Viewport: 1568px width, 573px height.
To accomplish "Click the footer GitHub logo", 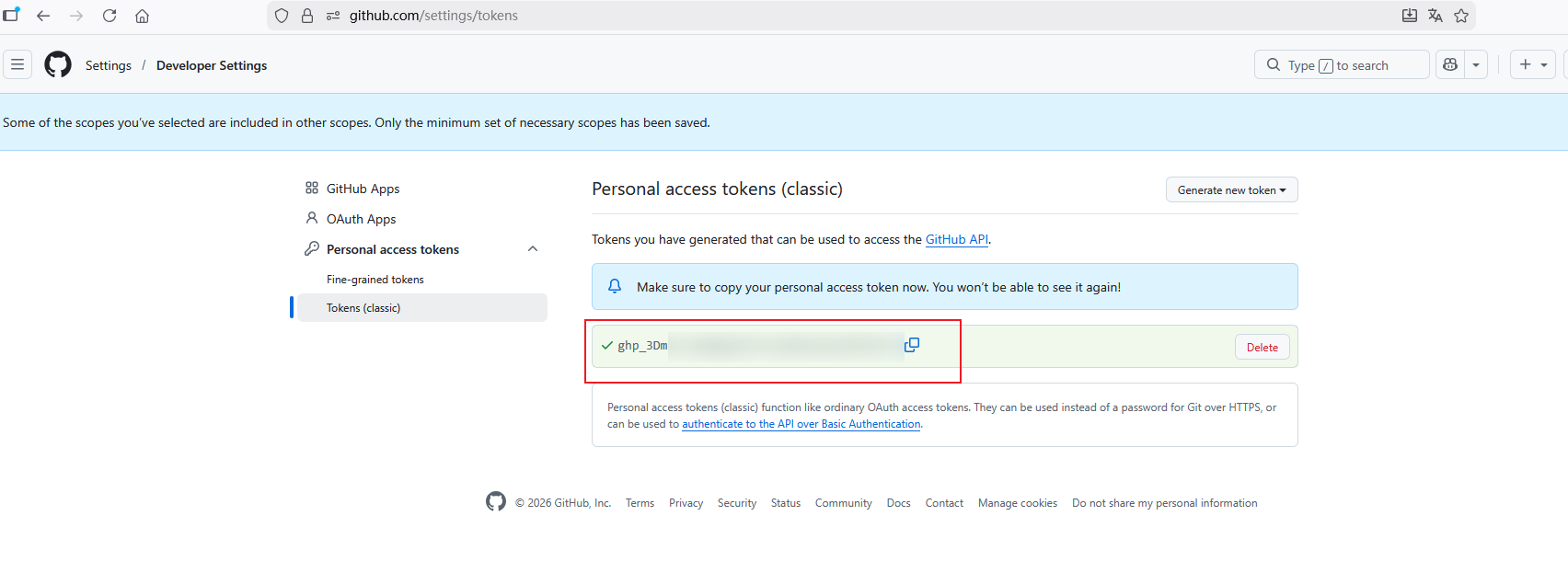I will click(x=496, y=501).
